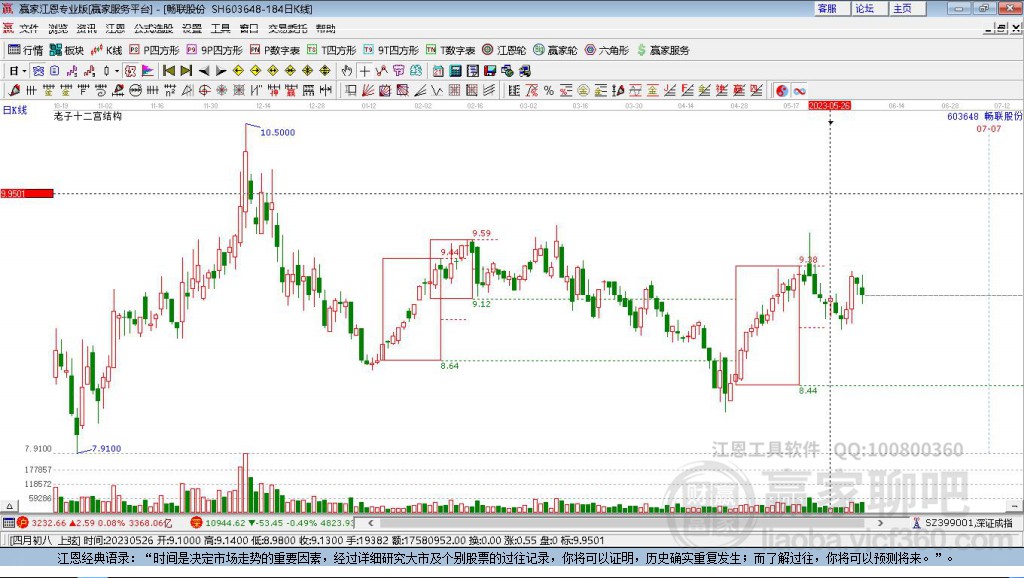1024x578 pixels.
Task: Click the percent % tool icon
Action: 549,90
